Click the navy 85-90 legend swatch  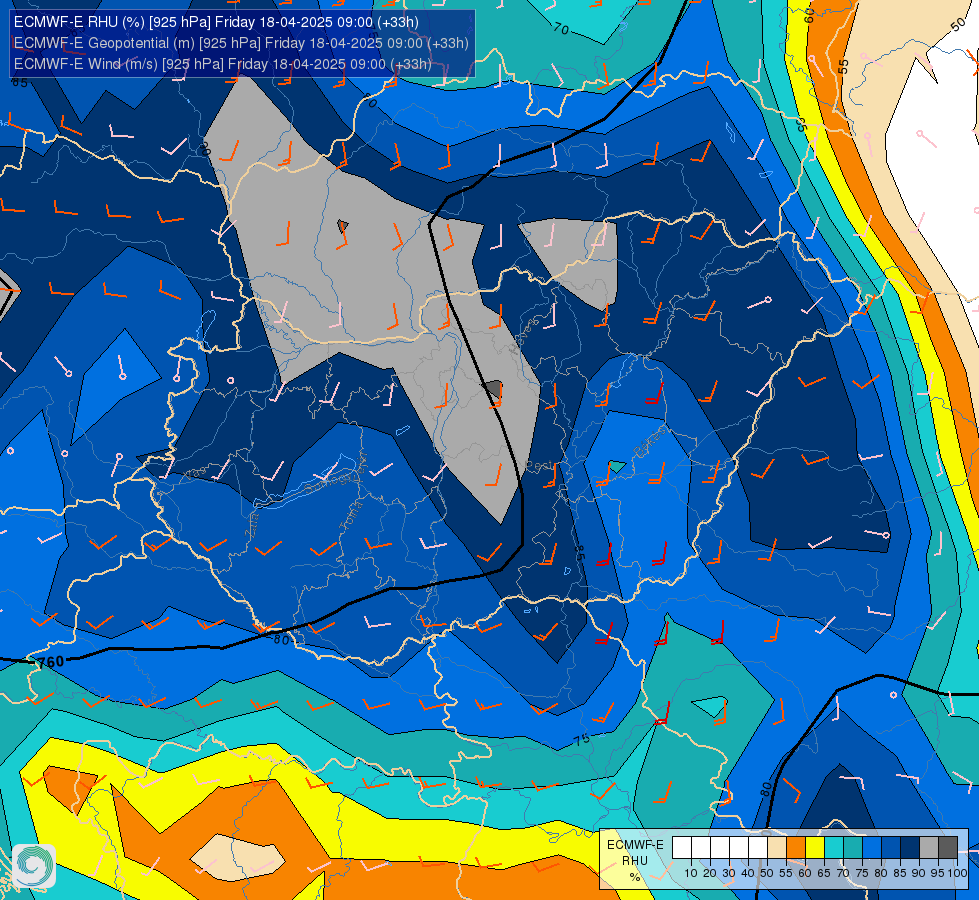point(910,848)
